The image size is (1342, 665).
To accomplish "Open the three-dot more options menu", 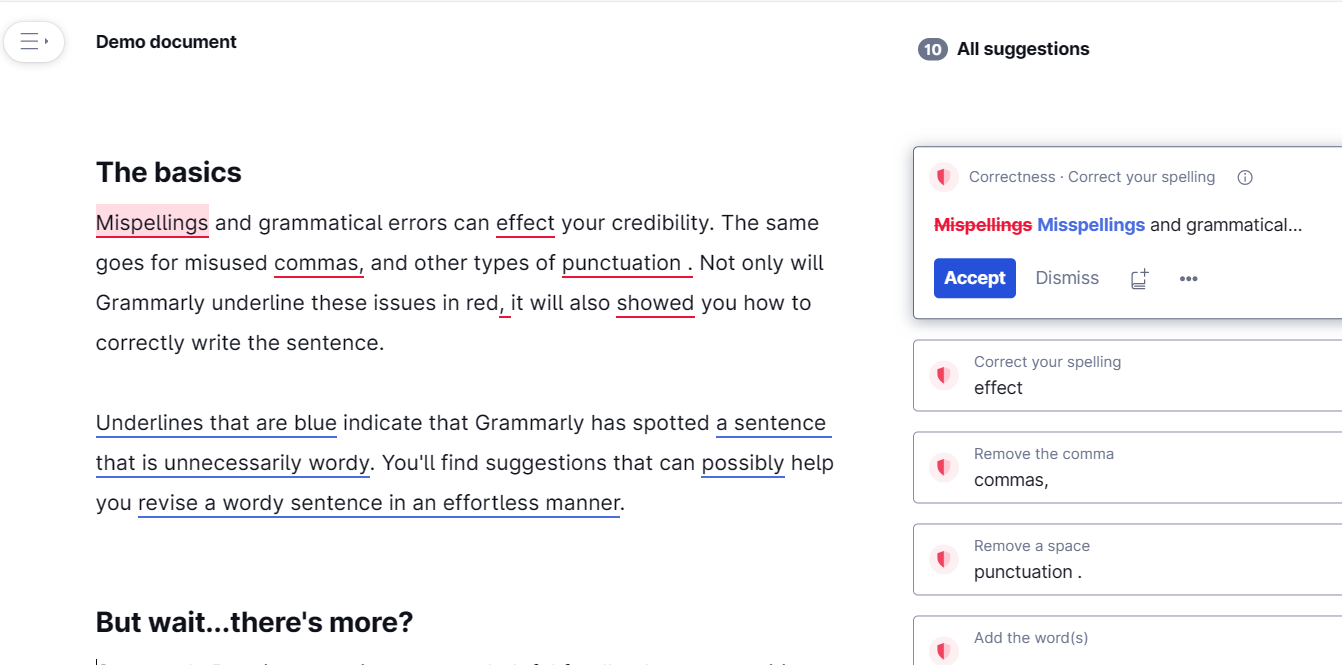I will coord(1188,279).
